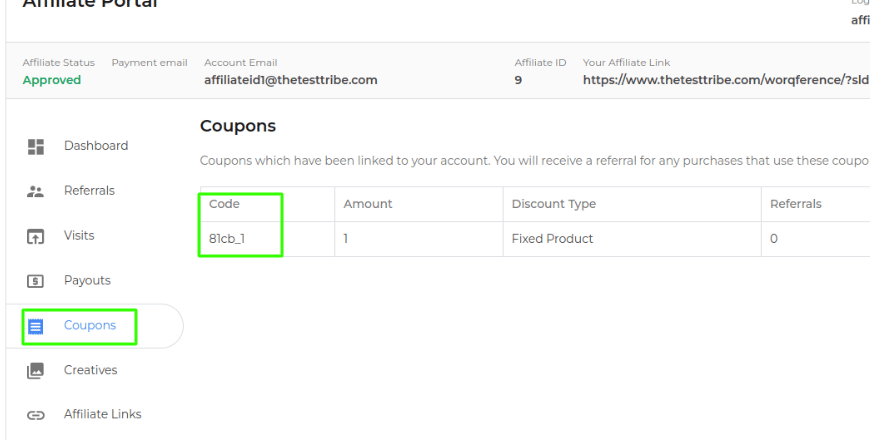This screenshot has width=870, height=440.
Task: Click the Referrals people icon
Action: click(x=36, y=191)
